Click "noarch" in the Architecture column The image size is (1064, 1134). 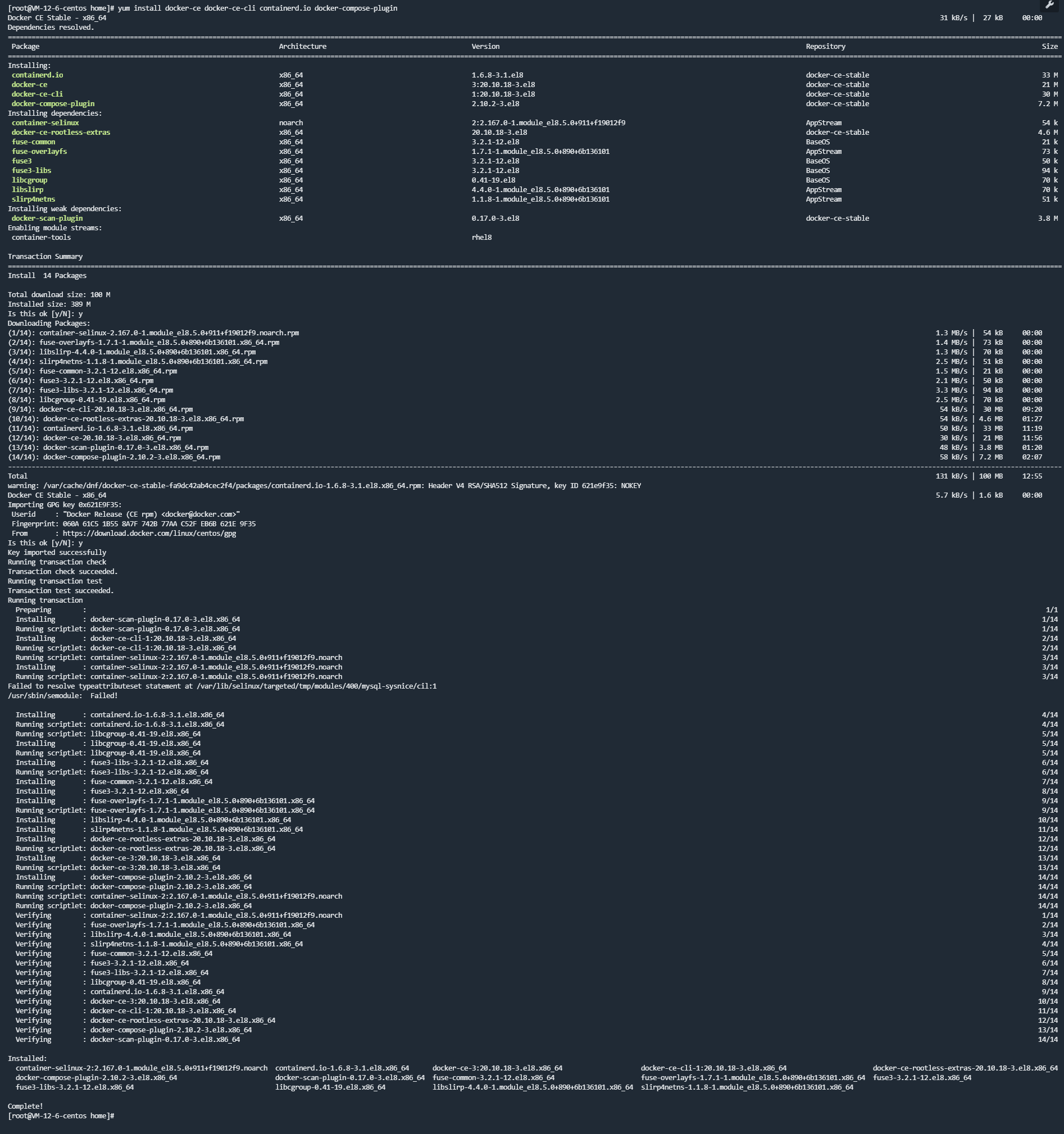pyautogui.click(x=291, y=123)
